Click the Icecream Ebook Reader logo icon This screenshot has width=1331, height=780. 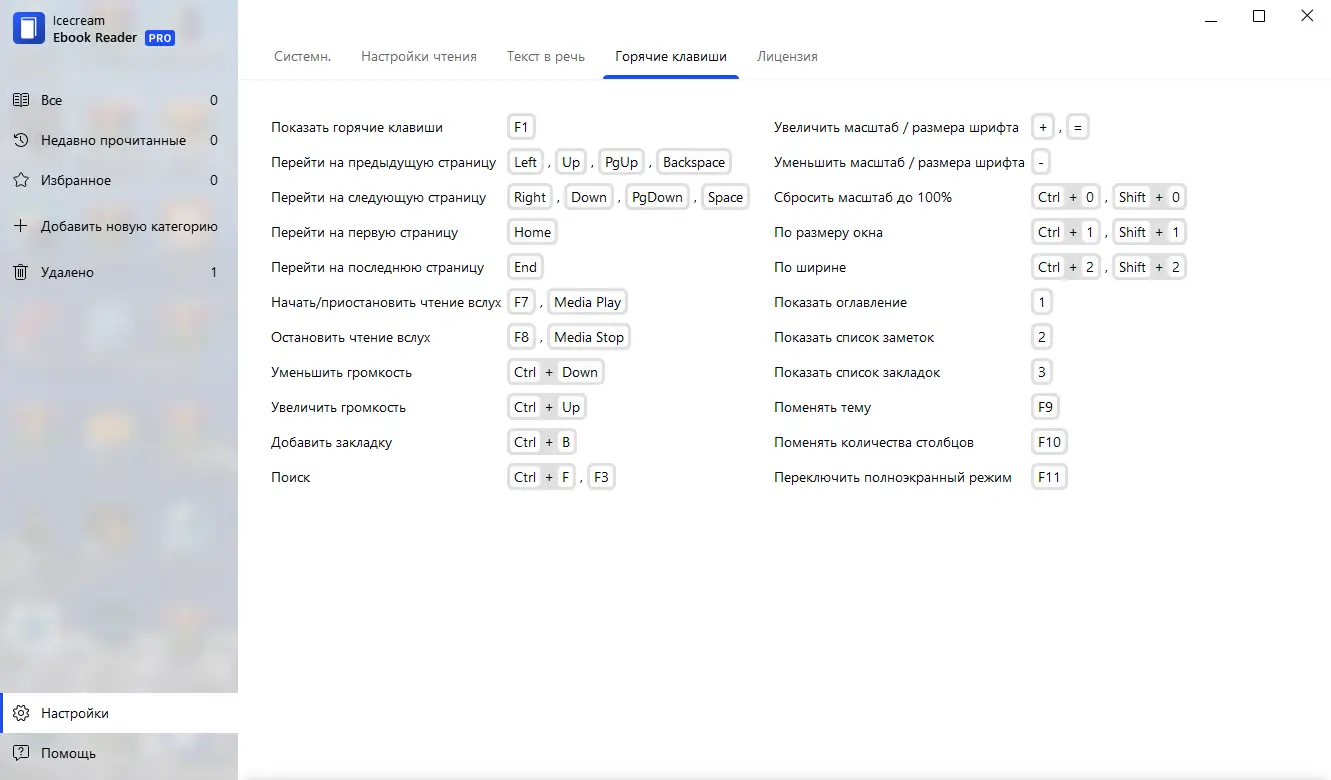29,28
